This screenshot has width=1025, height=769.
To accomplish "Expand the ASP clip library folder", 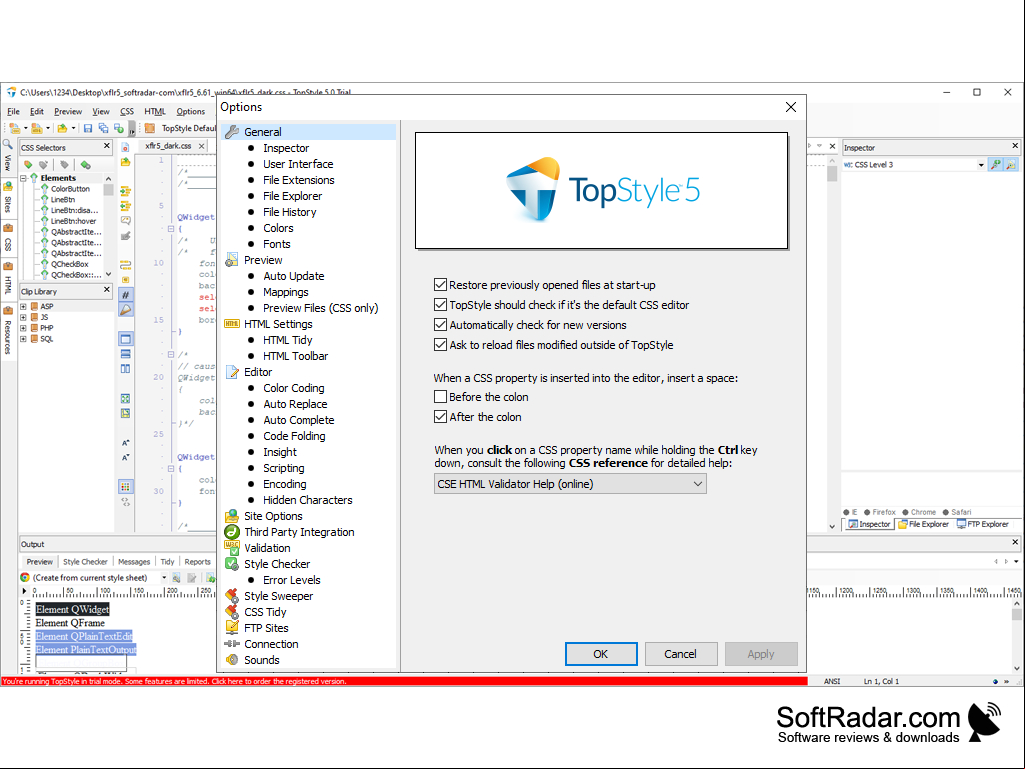I will point(24,306).
